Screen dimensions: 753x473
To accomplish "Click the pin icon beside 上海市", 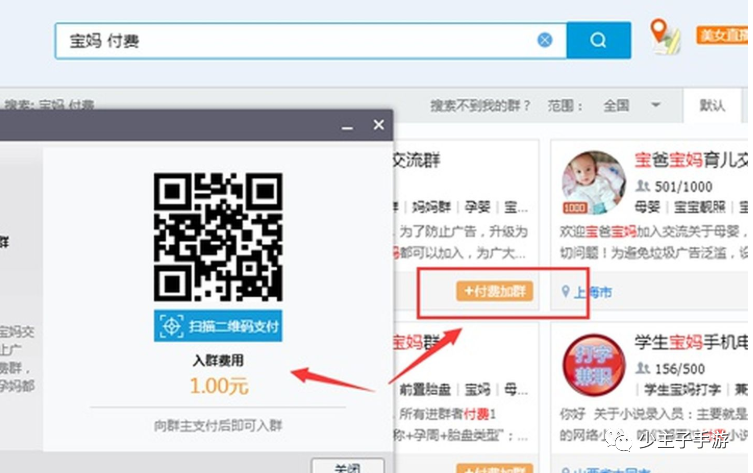I will [x=566, y=291].
